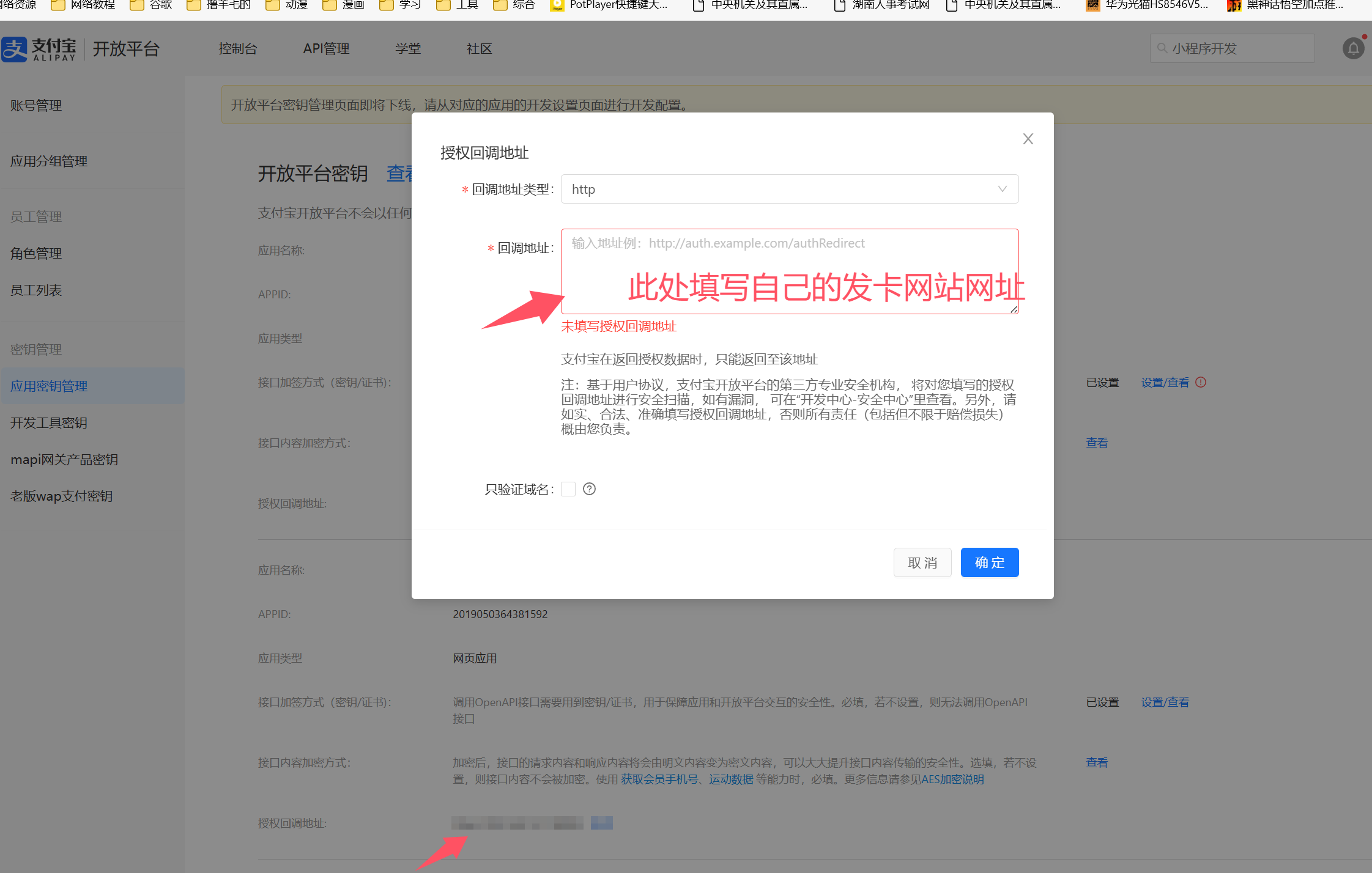Screen dimensions: 1372x873
Task: Open the 控制台 top navigation item
Action: point(237,49)
